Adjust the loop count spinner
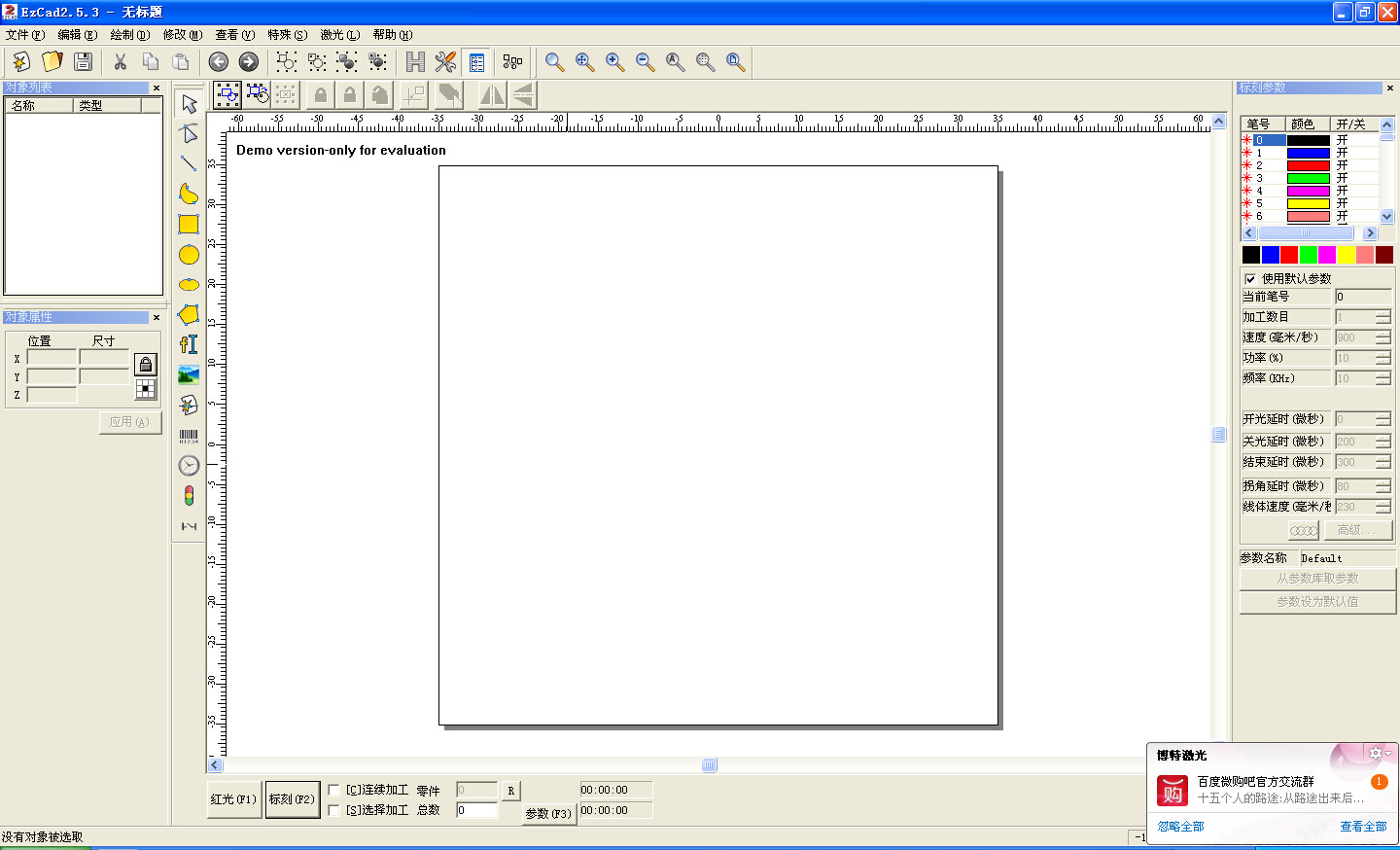The image size is (1400, 850). [x=1383, y=317]
